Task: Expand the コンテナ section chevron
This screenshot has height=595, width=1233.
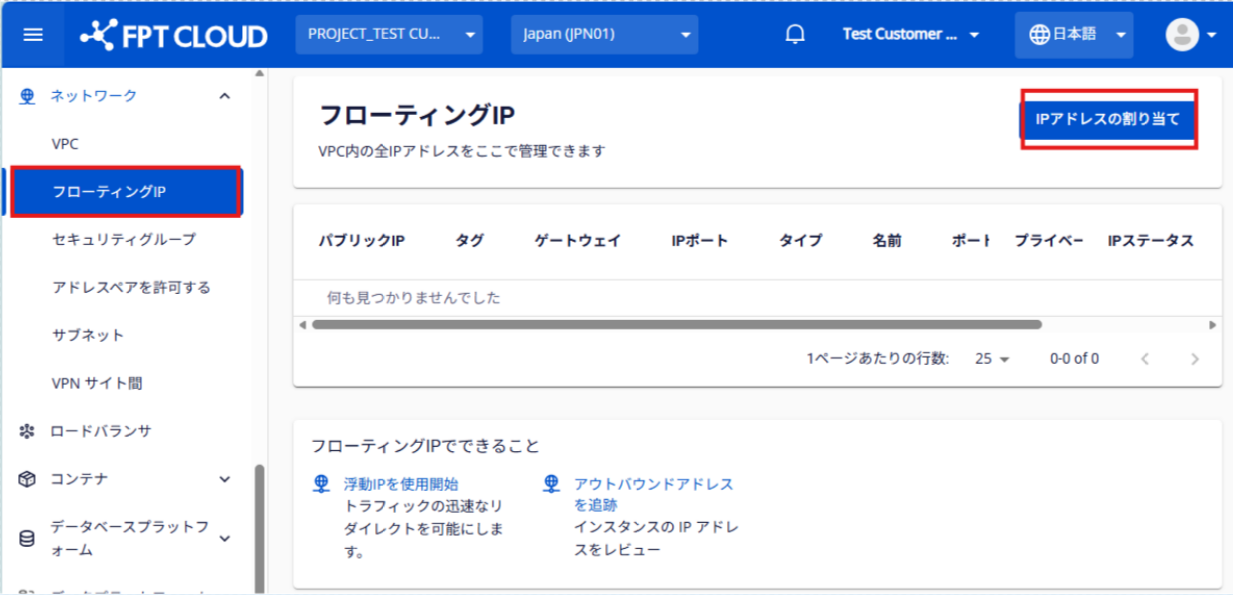Action: pyautogui.click(x=224, y=479)
